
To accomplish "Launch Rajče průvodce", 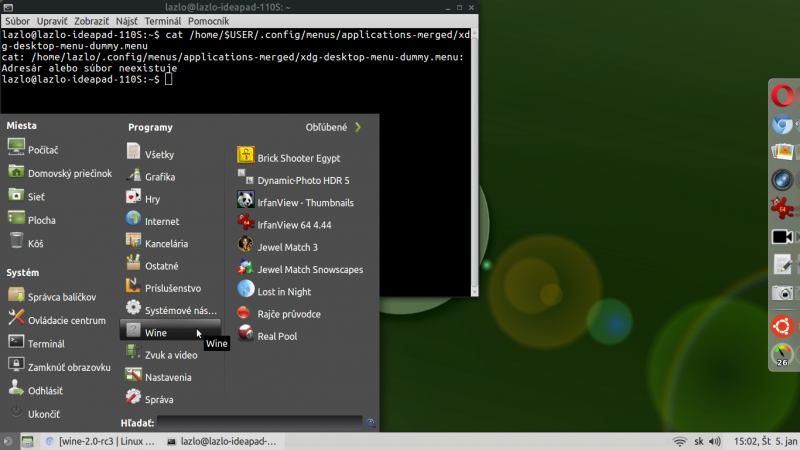I will point(279,314).
